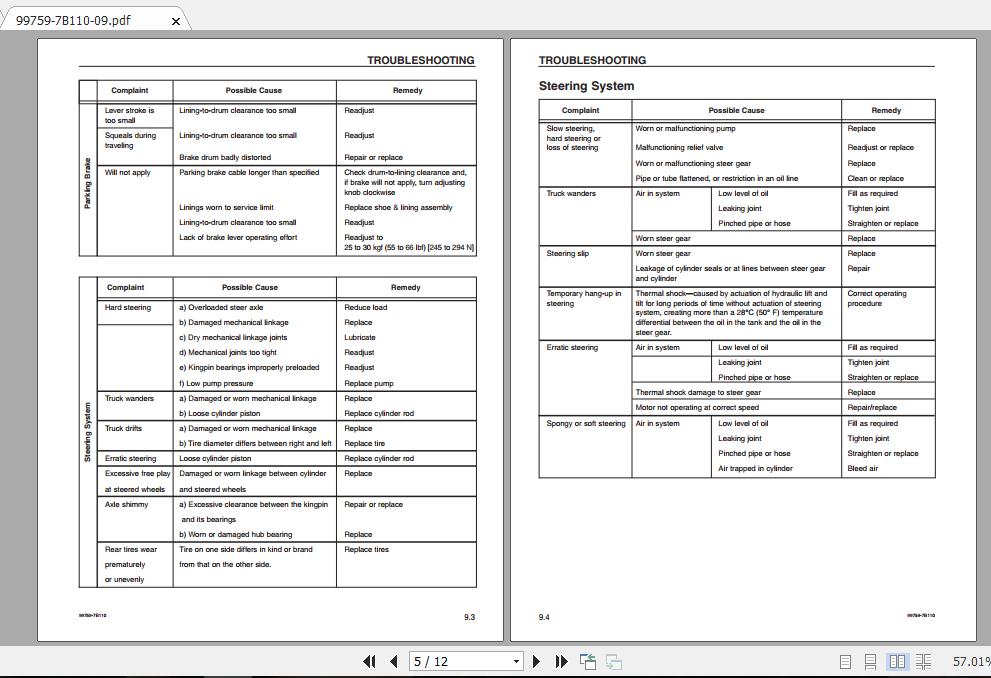Click 'Lever stroke is too small' complaint
Screen dimensions: 991x678
pos(129,115)
